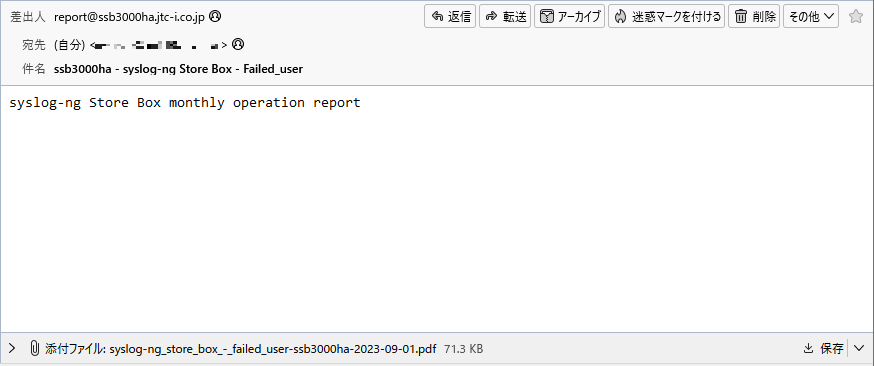Screen dimensions: 874x366
Task: Open the save options dropdown arrow
Action: coord(859,349)
